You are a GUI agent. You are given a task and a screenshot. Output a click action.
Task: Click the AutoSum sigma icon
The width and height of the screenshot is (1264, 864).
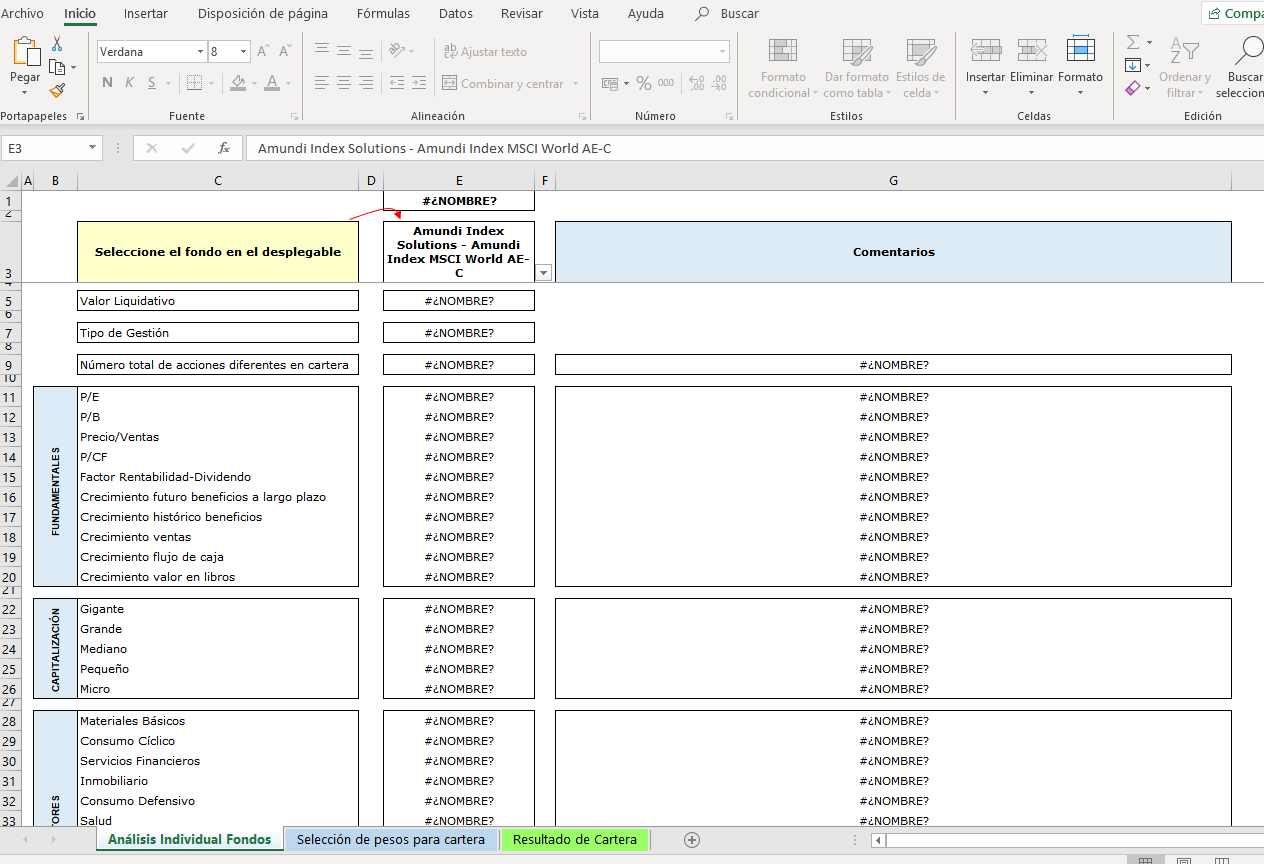coord(1133,42)
